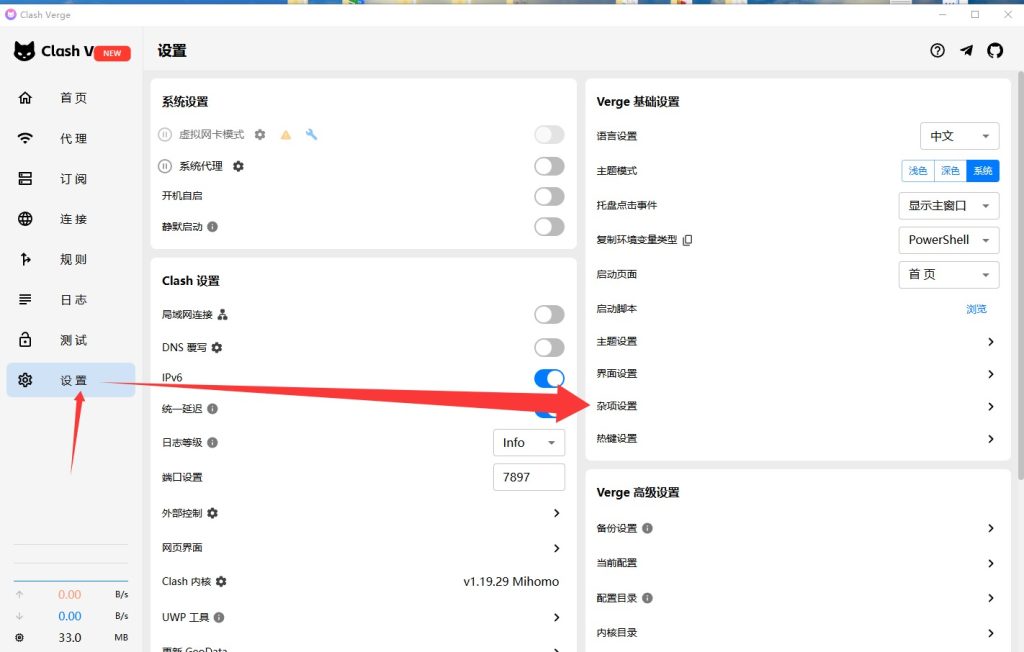
Task: Click info icon beside UWP 工具
Action: click(219, 617)
